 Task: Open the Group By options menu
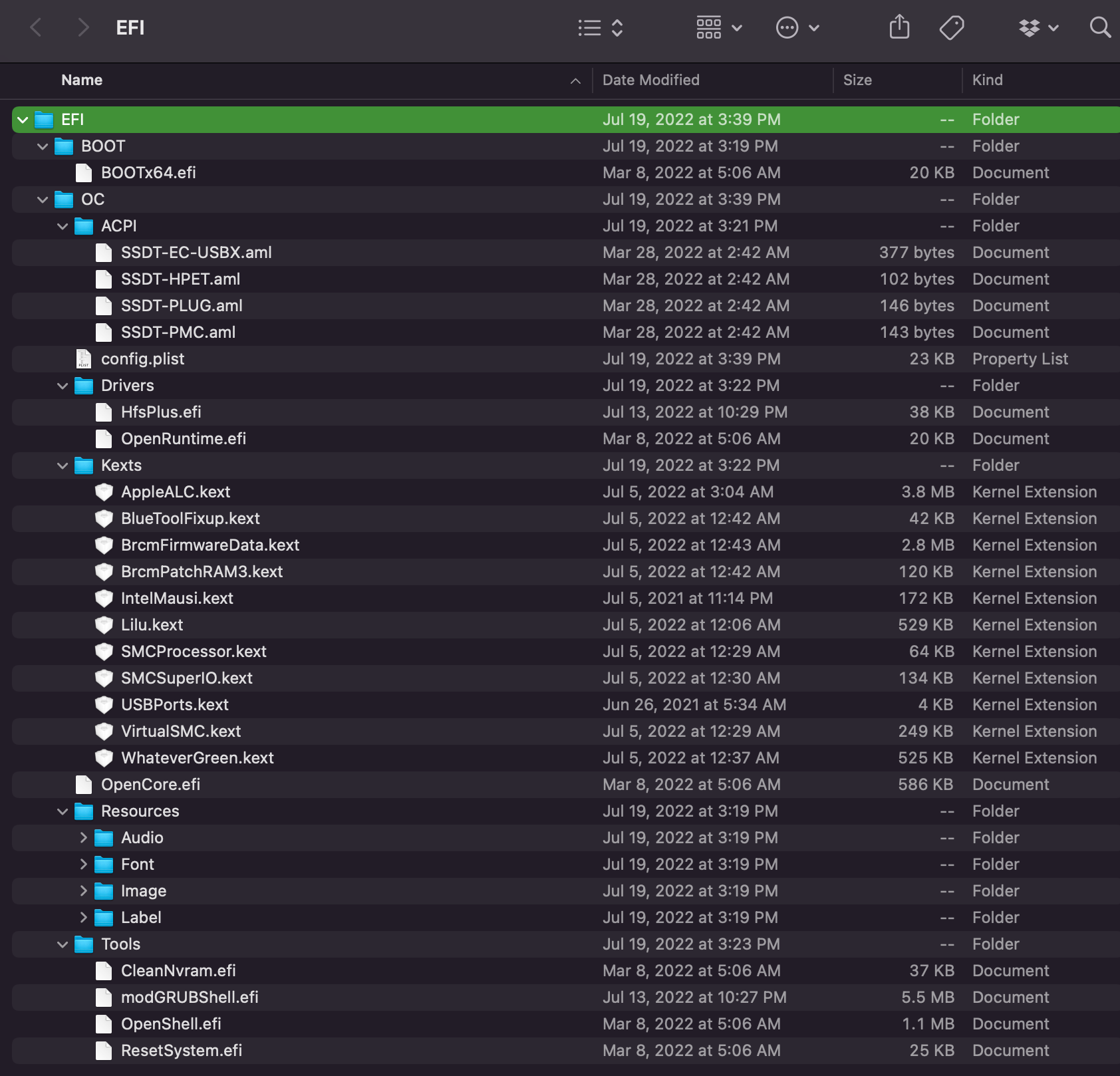(719, 28)
